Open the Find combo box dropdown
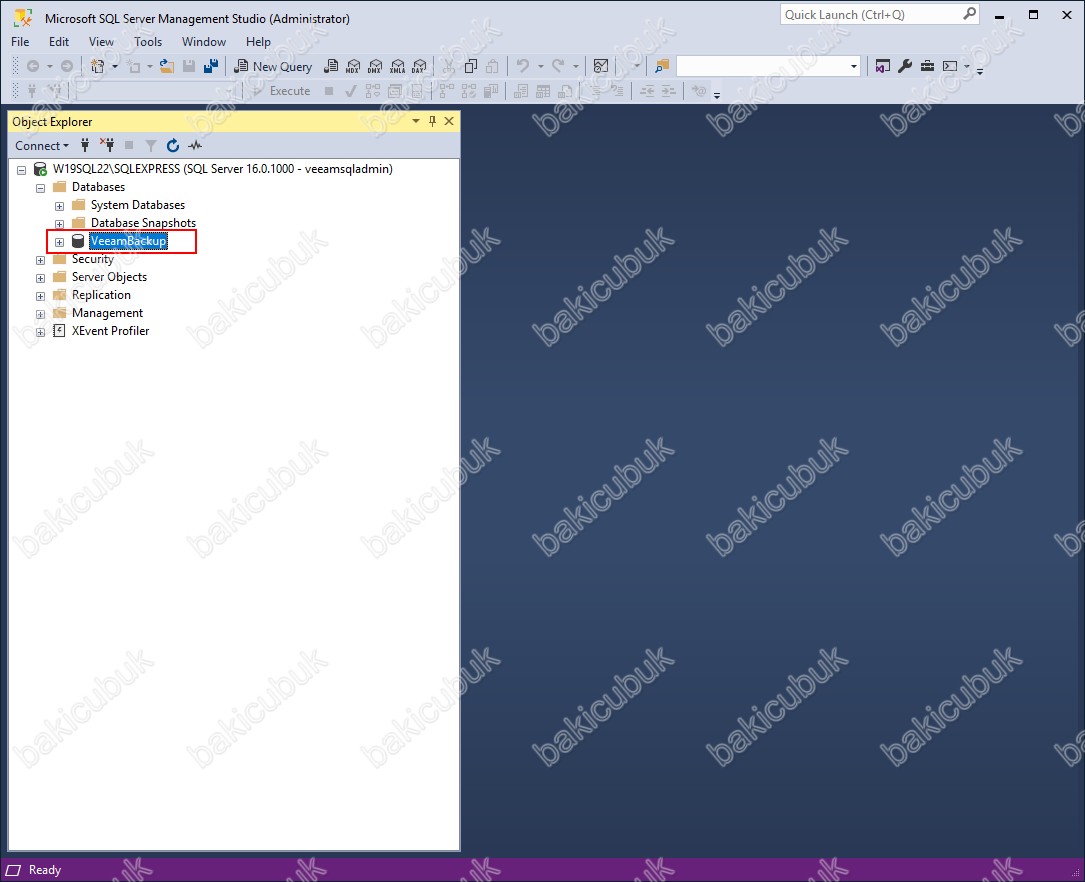 click(853, 66)
